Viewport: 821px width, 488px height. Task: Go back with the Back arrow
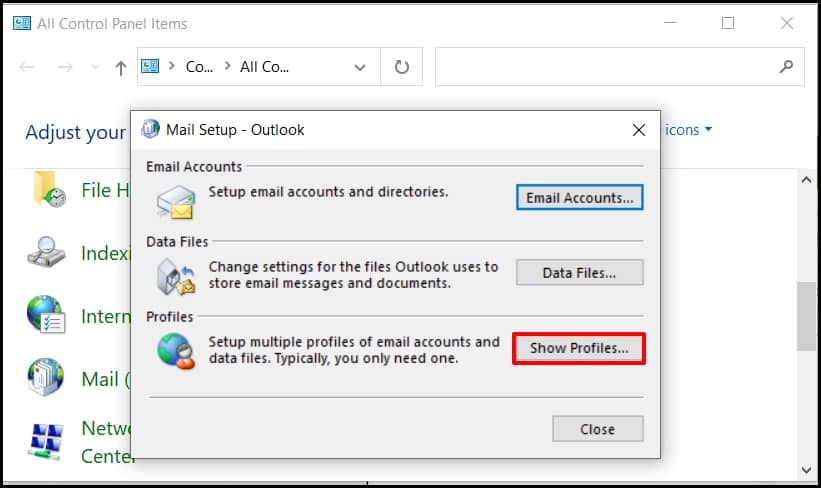[26, 67]
